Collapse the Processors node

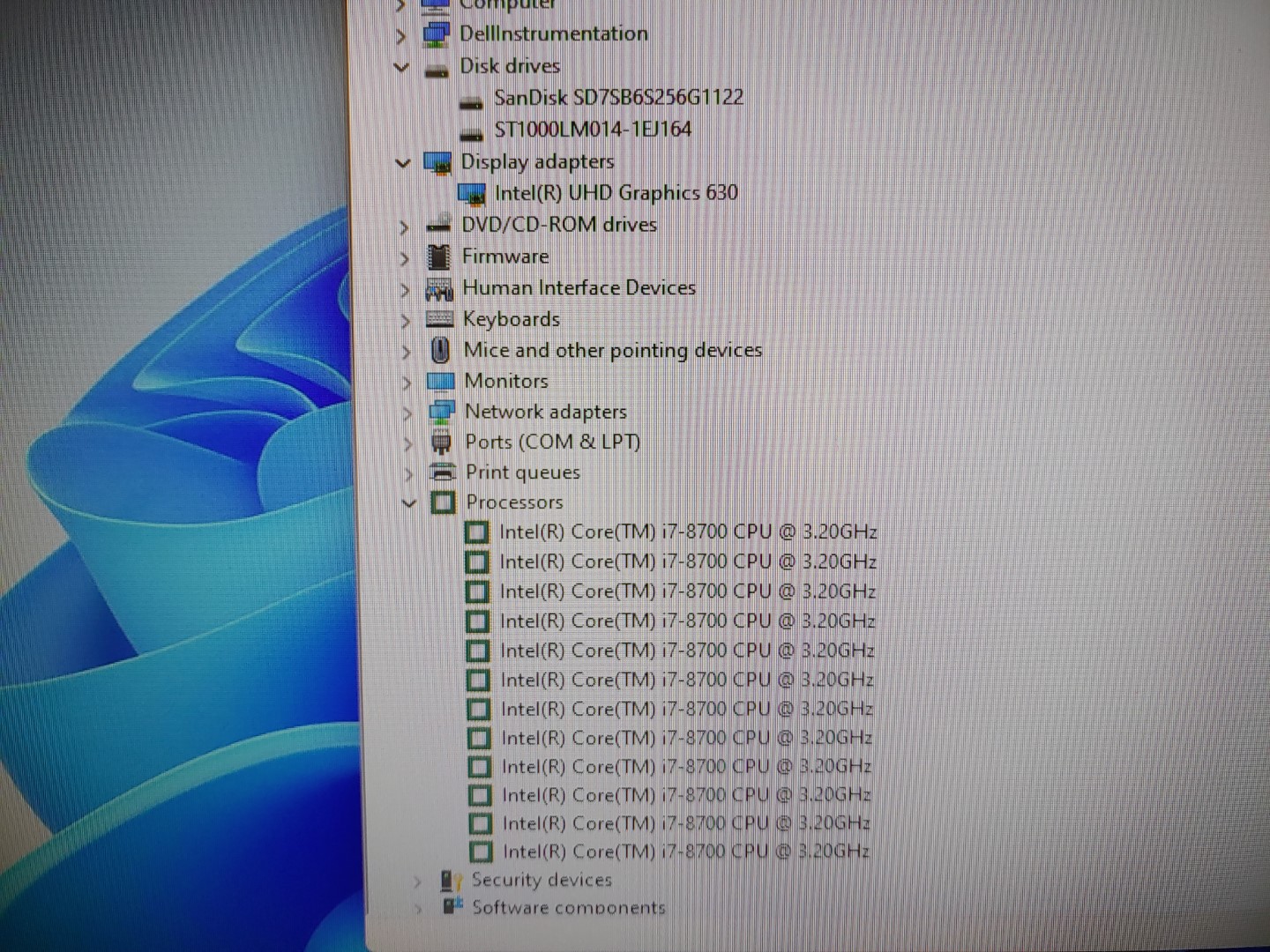coord(409,503)
